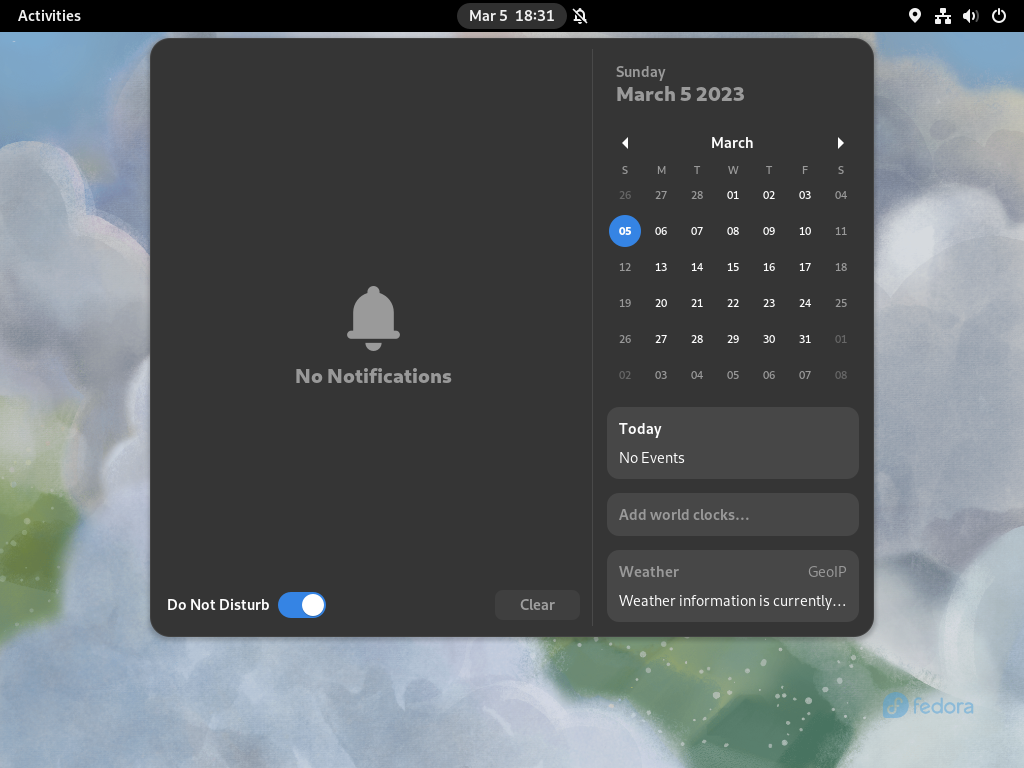Open the Weather information card
This screenshot has height=768, width=1024.
point(733,586)
